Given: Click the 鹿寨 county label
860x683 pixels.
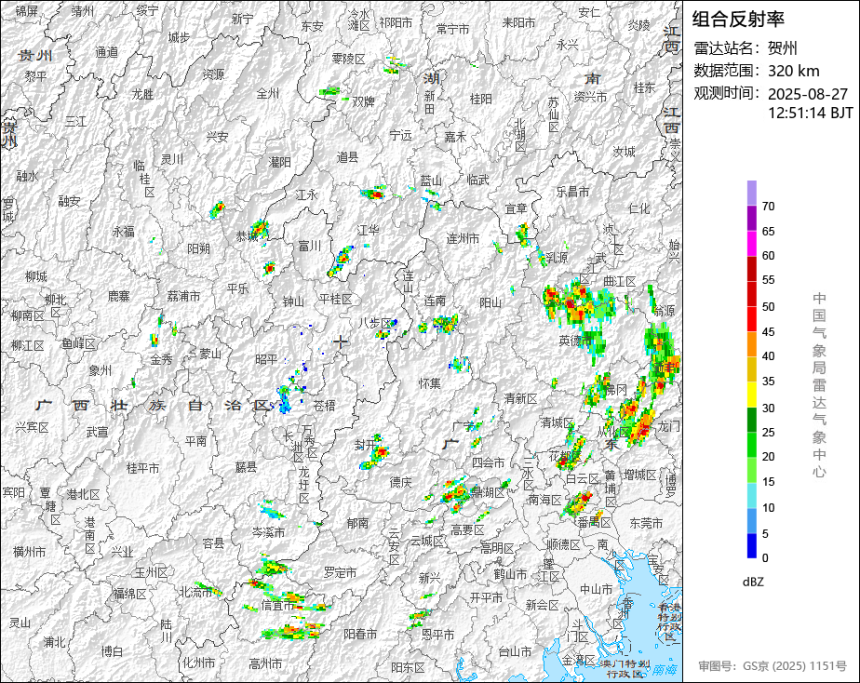Looking at the screenshot, I should click(x=118, y=296).
